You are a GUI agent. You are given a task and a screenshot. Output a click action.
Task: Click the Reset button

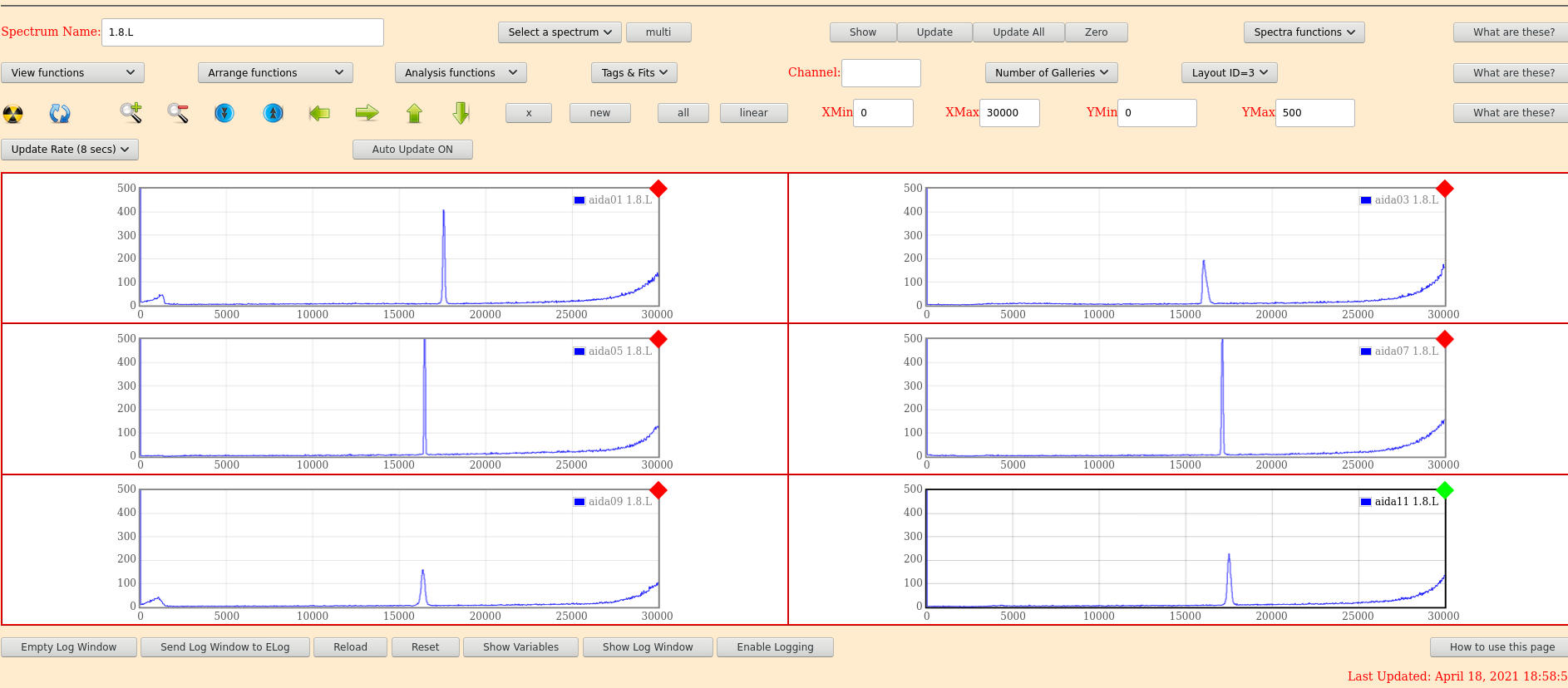point(425,647)
